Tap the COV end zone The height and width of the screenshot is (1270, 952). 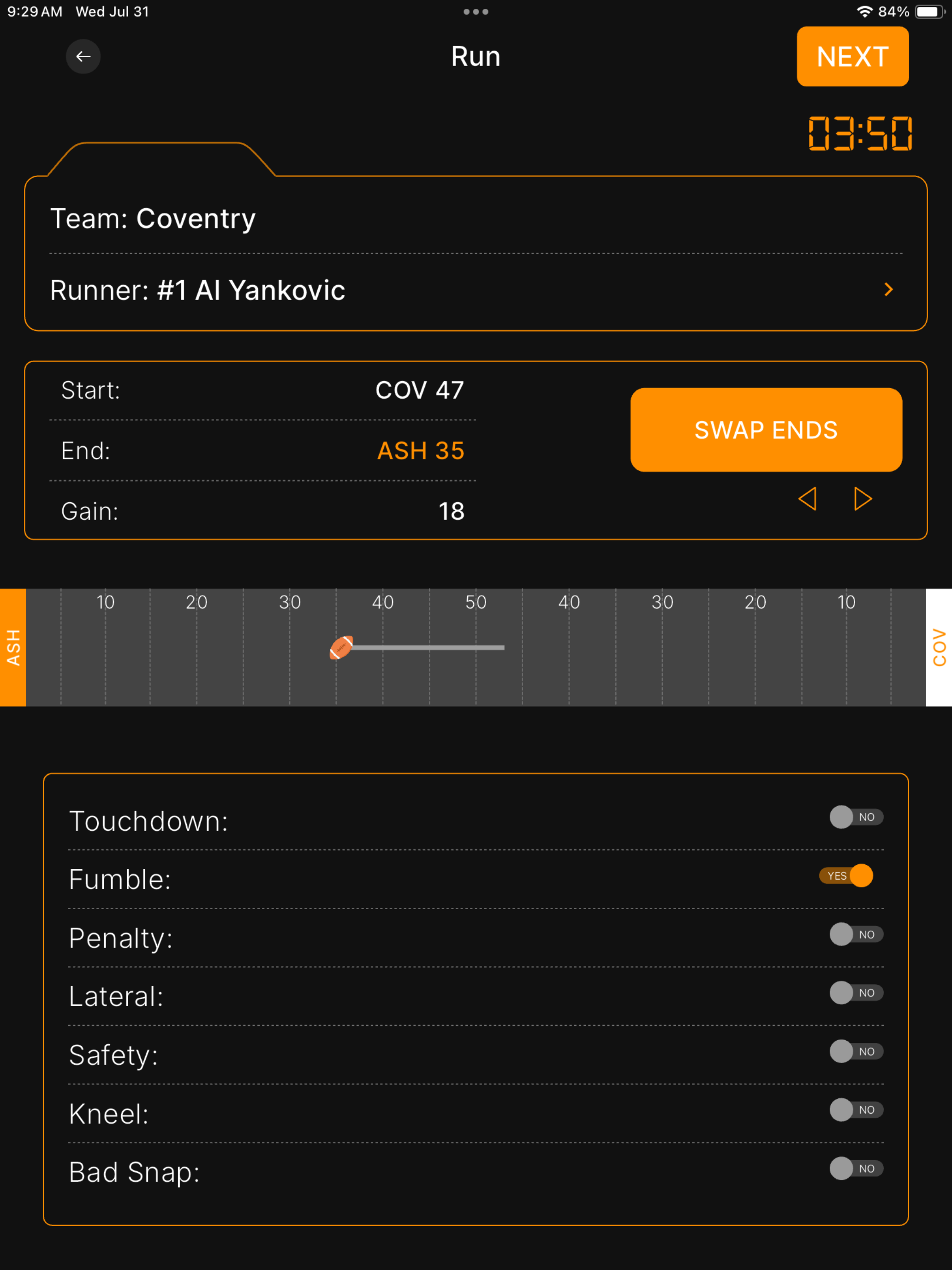(x=939, y=647)
